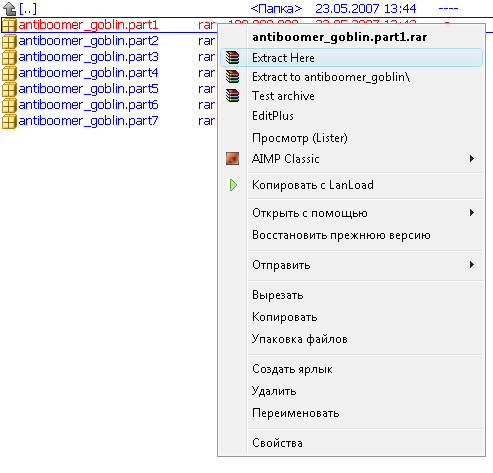Click the WinRAR icon beside Test archive
This screenshot has height=473, width=493.
pyautogui.click(x=232, y=96)
